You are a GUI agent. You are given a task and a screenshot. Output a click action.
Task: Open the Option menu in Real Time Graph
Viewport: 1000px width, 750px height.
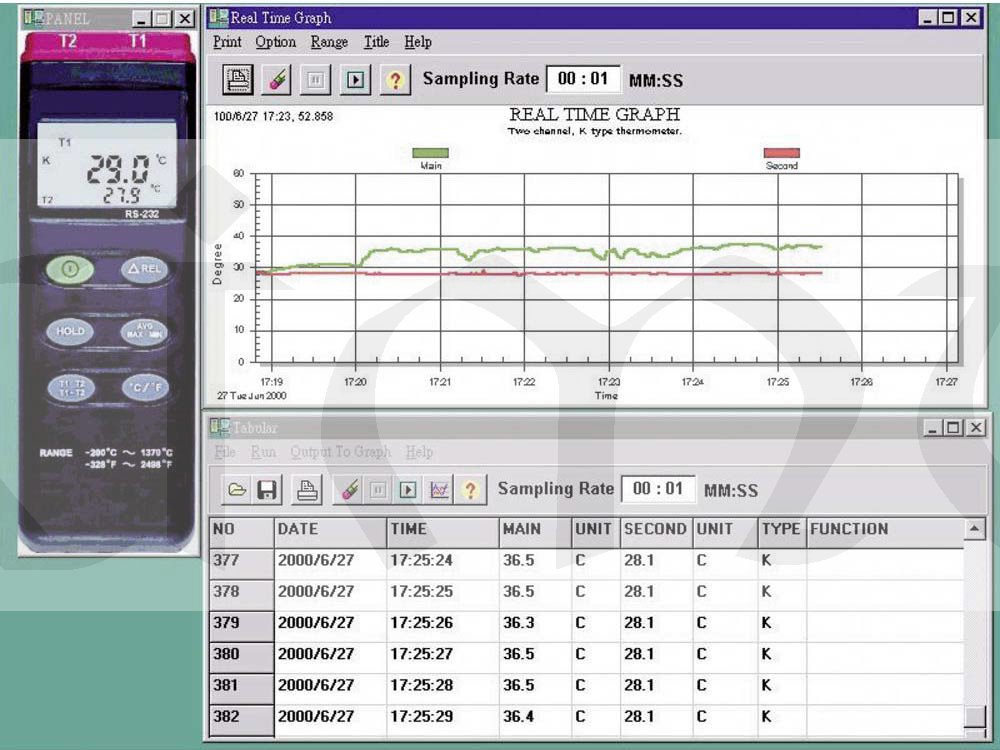(x=275, y=42)
